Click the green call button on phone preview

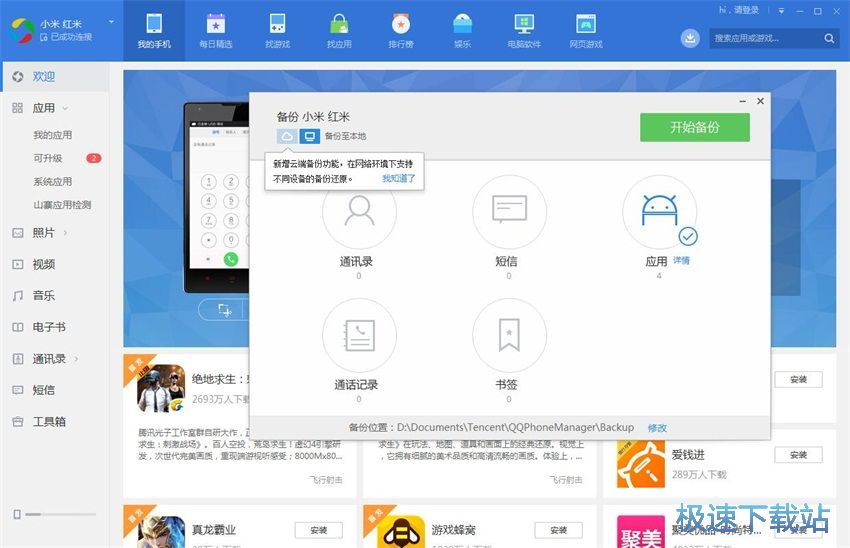pos(231,259)
